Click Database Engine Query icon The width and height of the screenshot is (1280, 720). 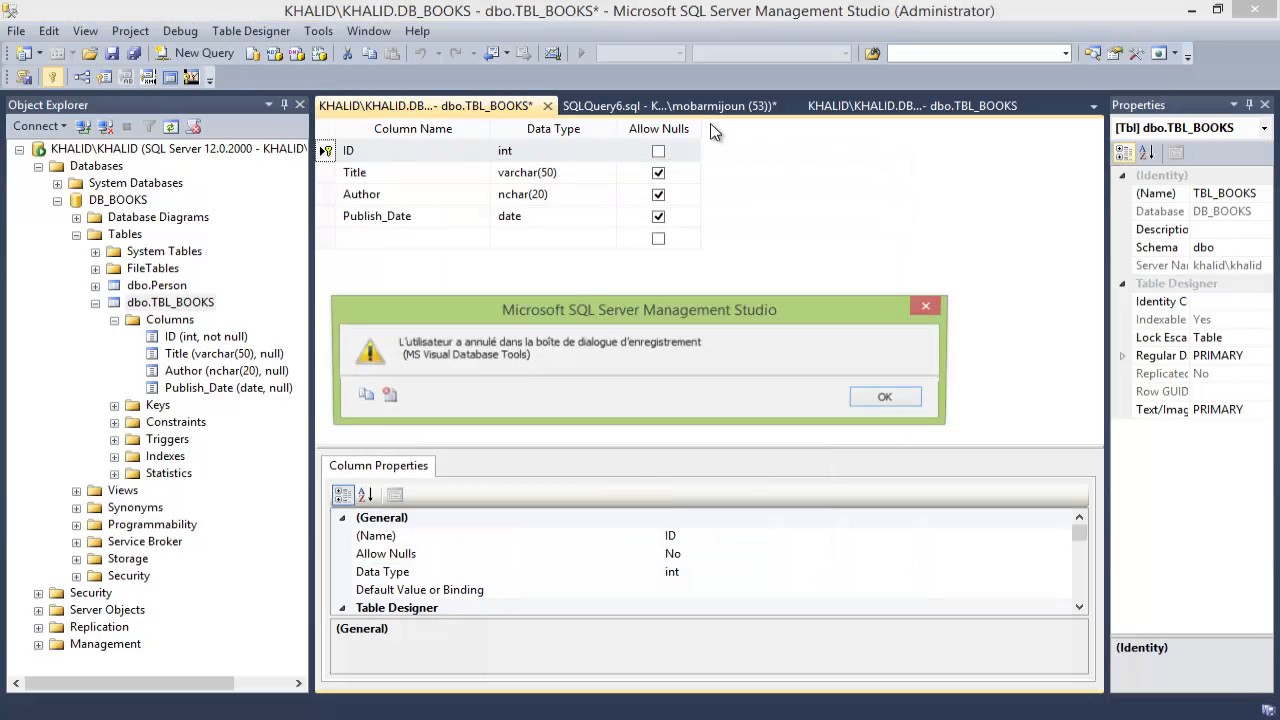click(253, 53)
